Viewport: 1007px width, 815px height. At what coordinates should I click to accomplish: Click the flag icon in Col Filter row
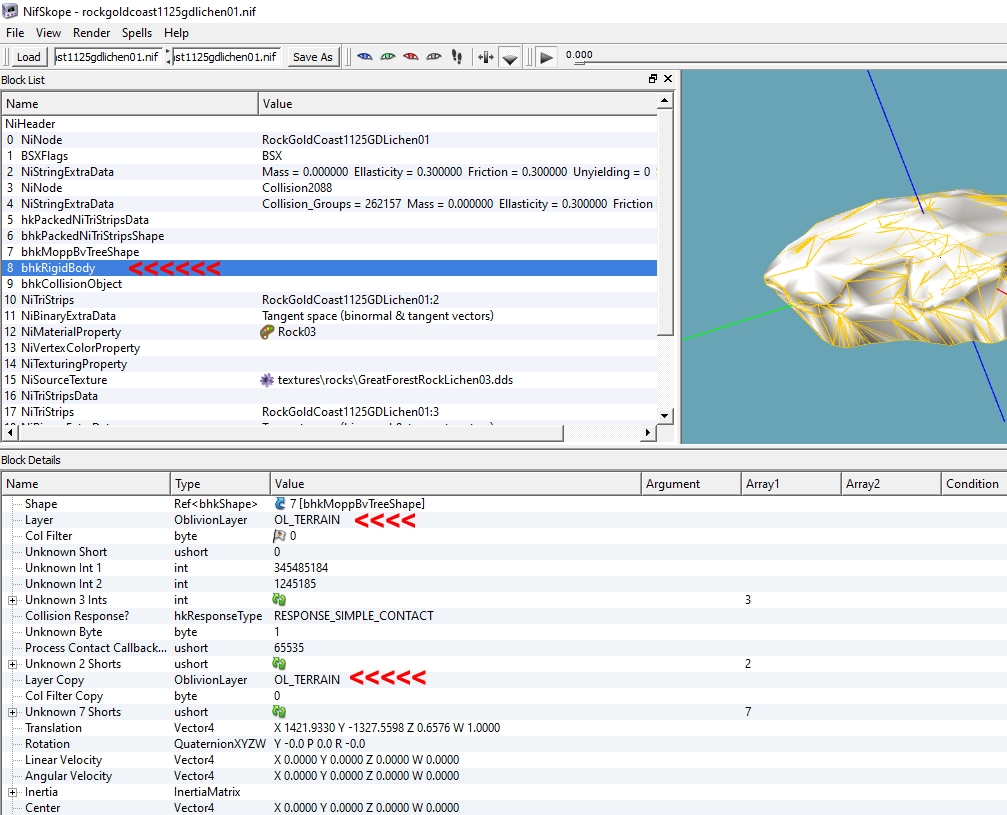280,536
